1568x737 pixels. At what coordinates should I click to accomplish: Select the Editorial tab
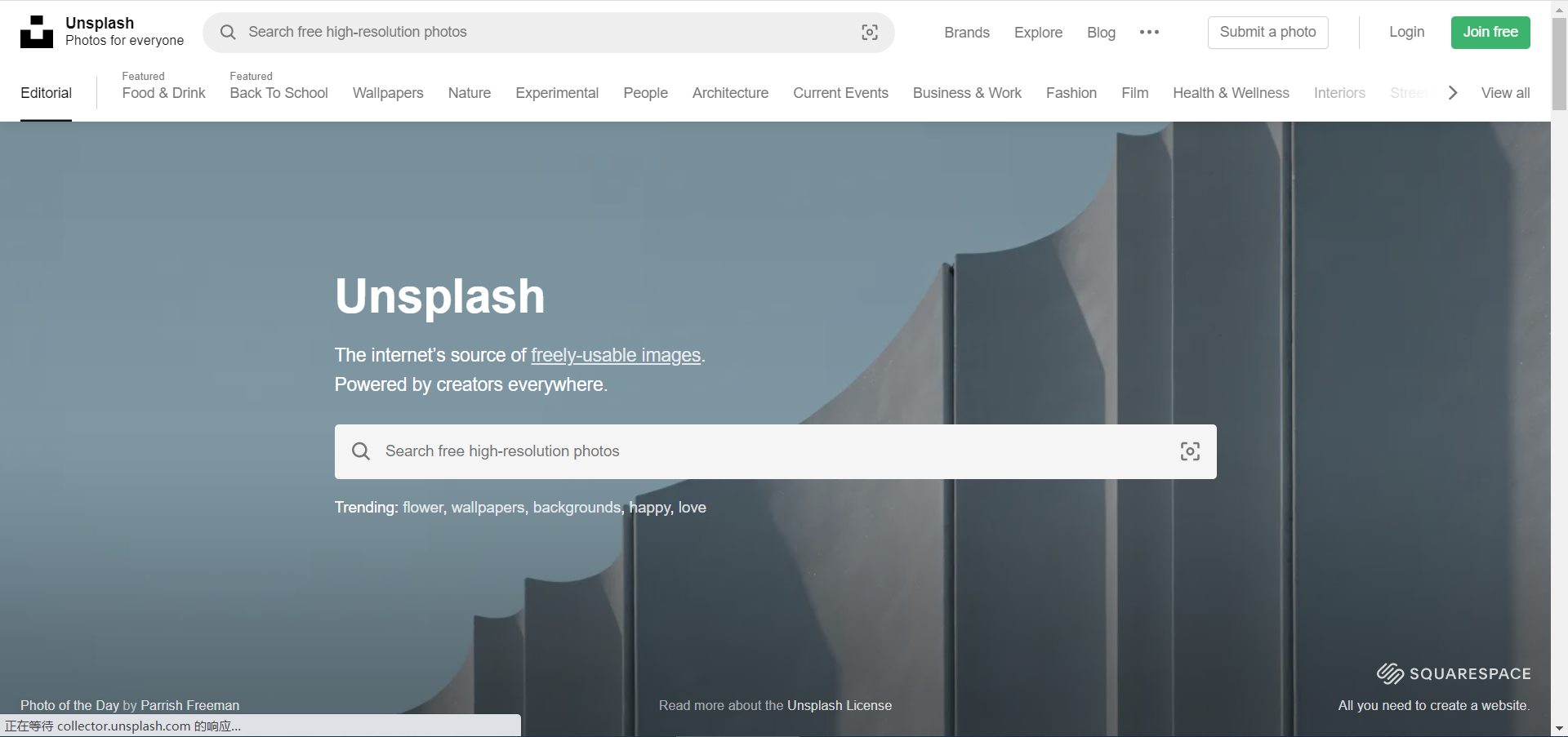pyautogui.click(x=46, y=93)
